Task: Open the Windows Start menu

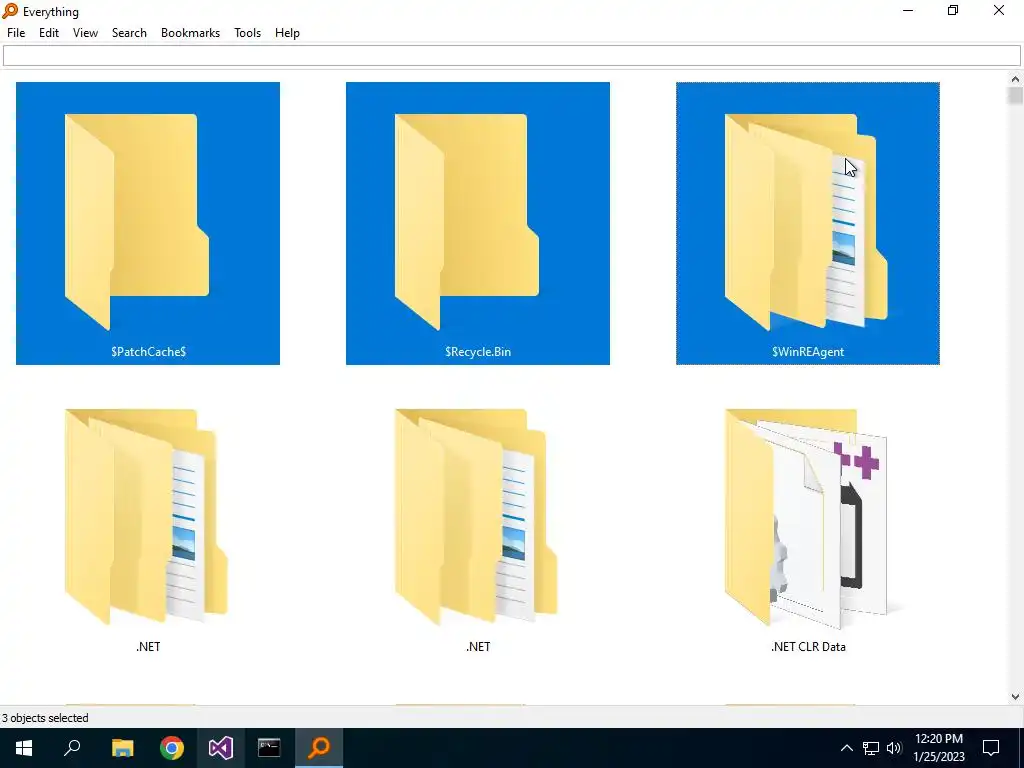Action: 24,748
